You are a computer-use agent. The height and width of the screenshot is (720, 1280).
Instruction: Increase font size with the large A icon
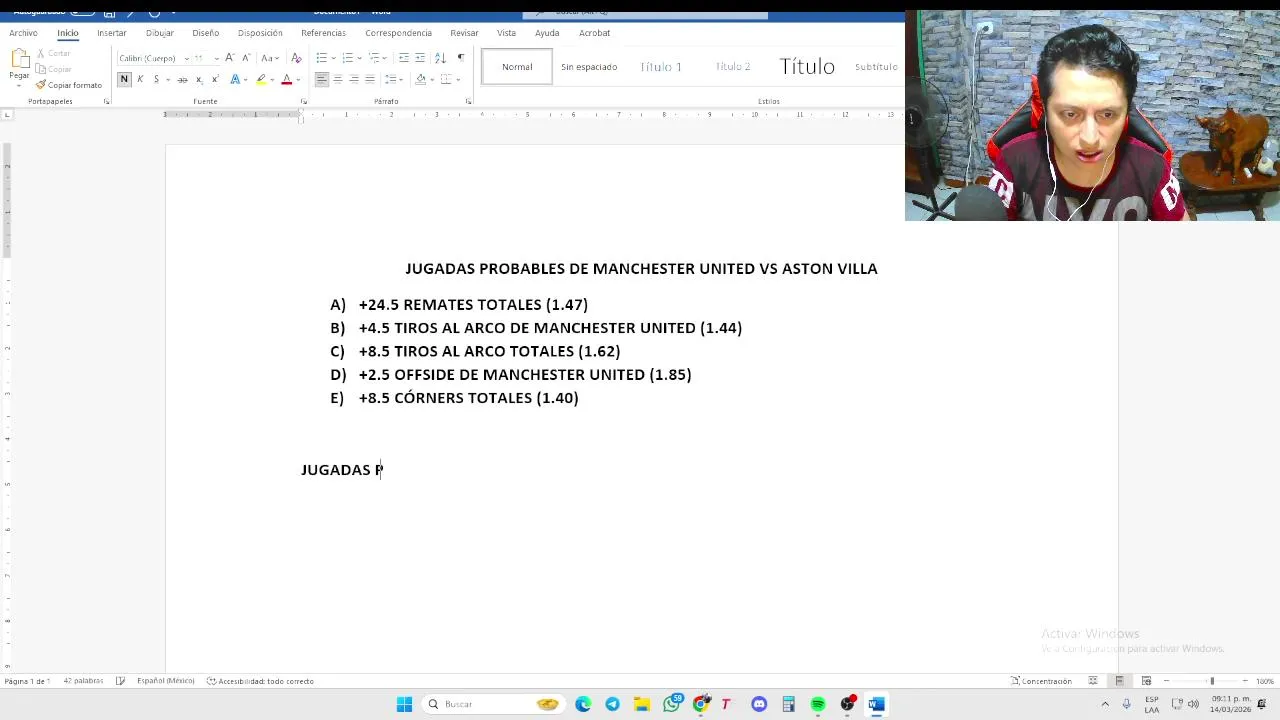tap(230, 58)
